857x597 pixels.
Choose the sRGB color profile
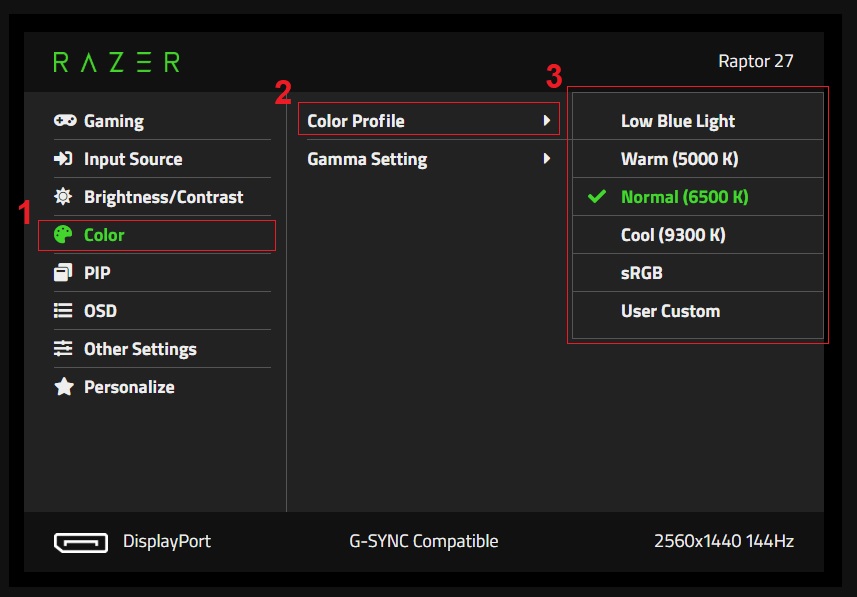pos(697,272)
